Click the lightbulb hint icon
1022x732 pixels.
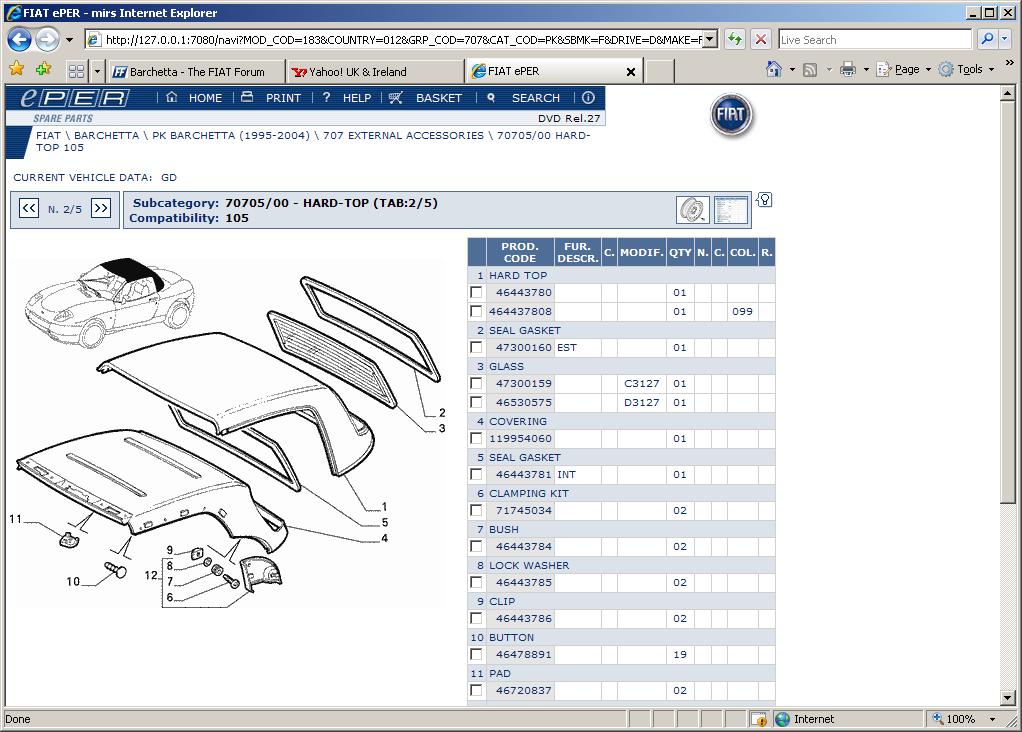(765, 199)
